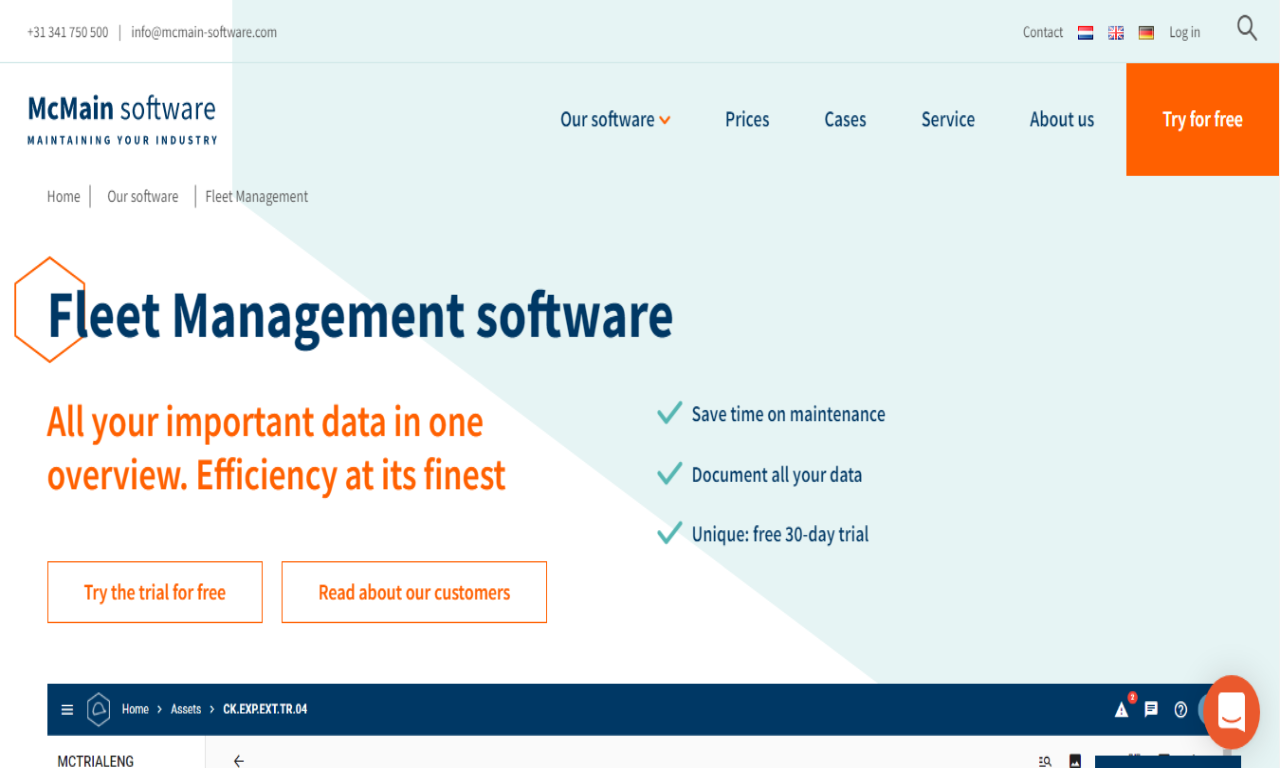Click the text Unique: free 30-day trial
The height and width of the screenshot is (768, 1280).
(x=780, y=534)
